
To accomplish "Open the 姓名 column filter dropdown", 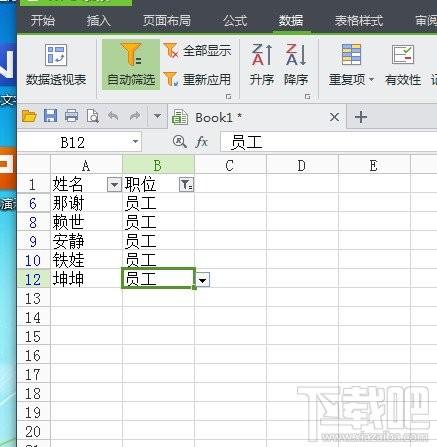I will [x=114, y=184].
